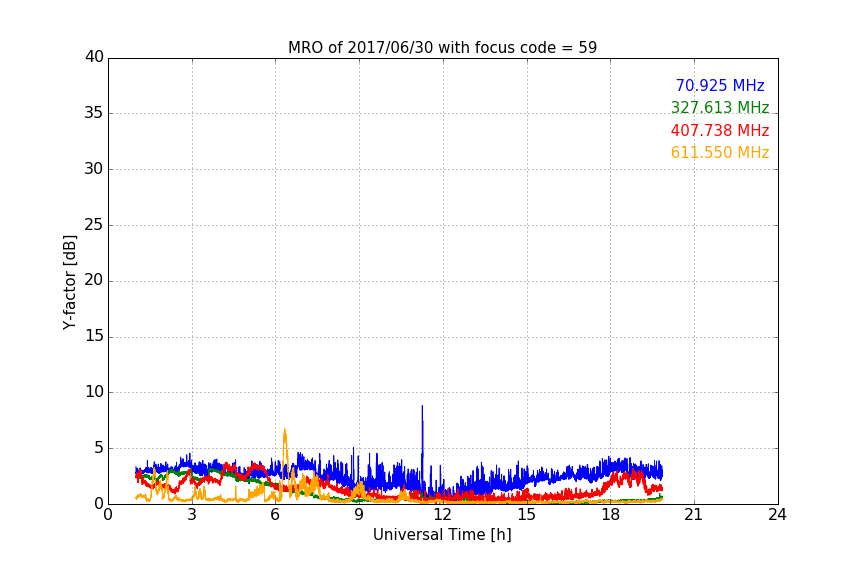Select the 70.925 MHz legend label

coord(720,85)
